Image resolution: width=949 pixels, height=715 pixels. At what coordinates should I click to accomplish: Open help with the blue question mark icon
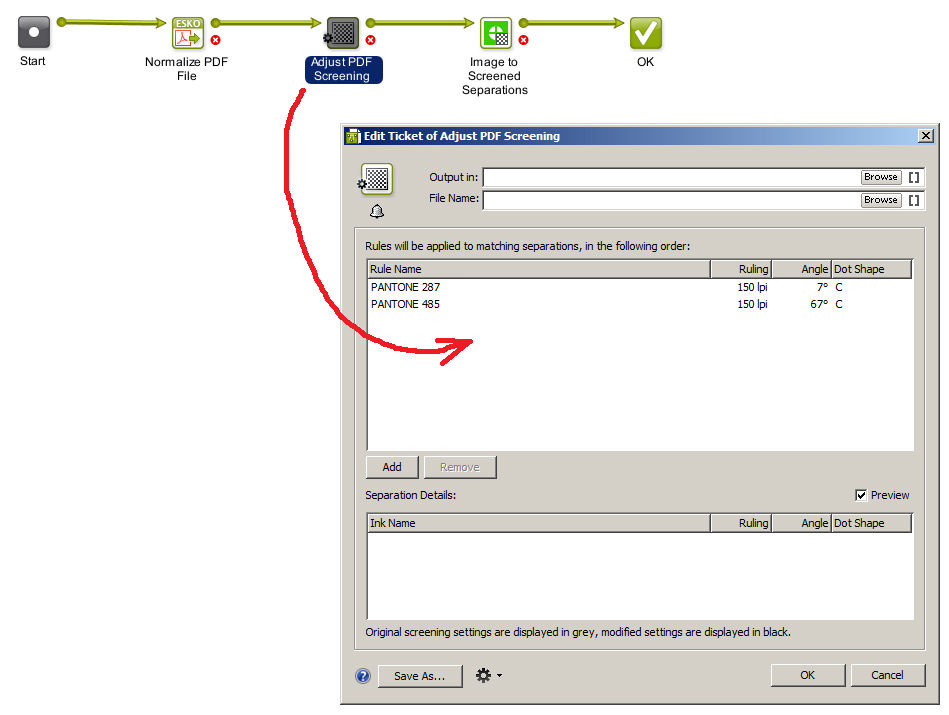coord(363,676)
